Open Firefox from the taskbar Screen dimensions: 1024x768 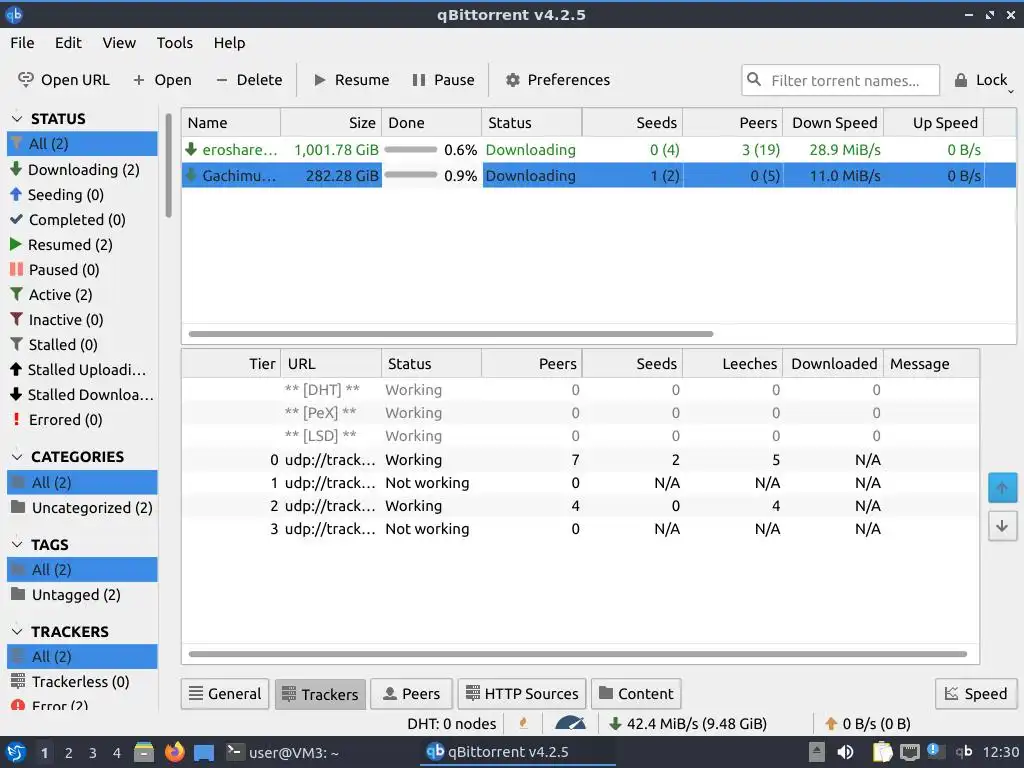point(174,752)
